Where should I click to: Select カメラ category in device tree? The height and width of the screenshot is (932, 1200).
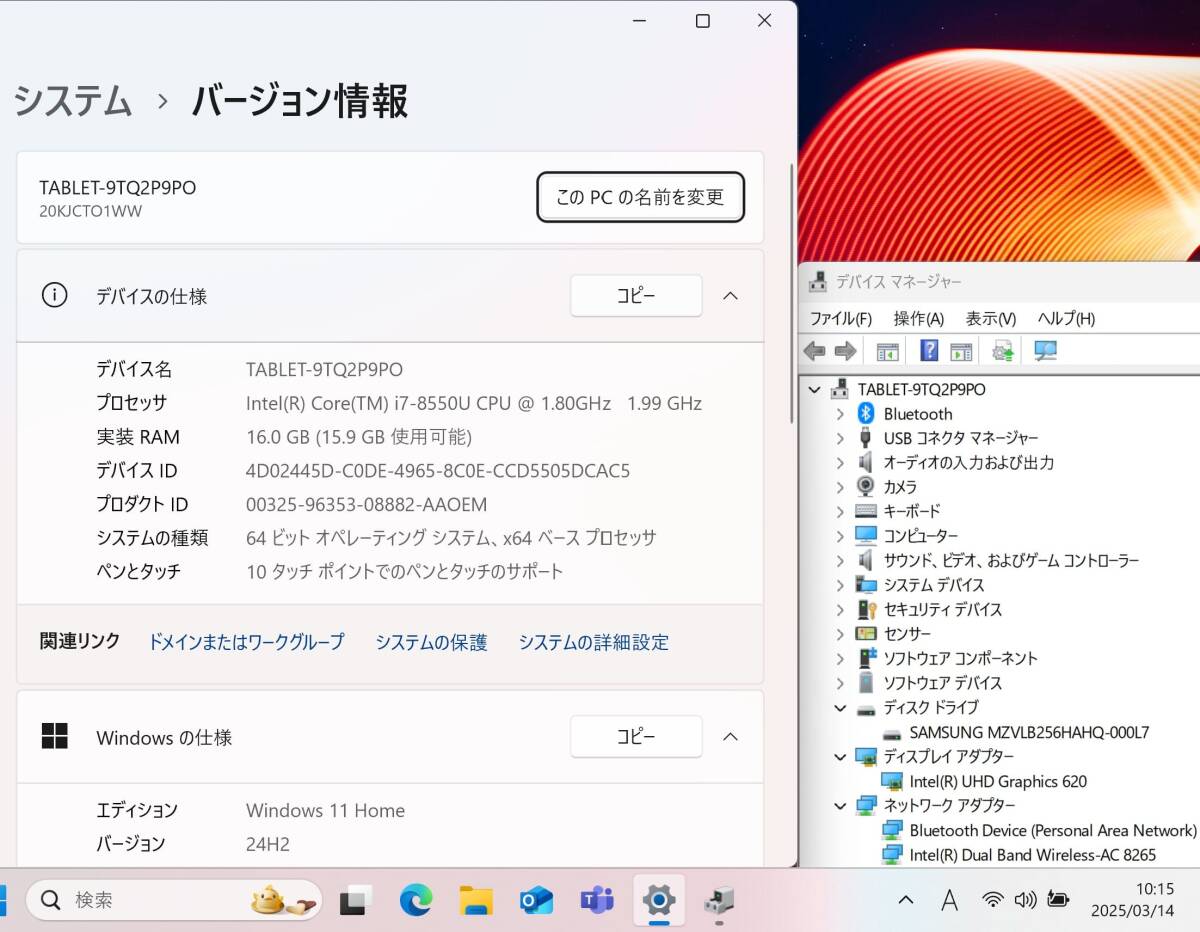coord(900,487)
